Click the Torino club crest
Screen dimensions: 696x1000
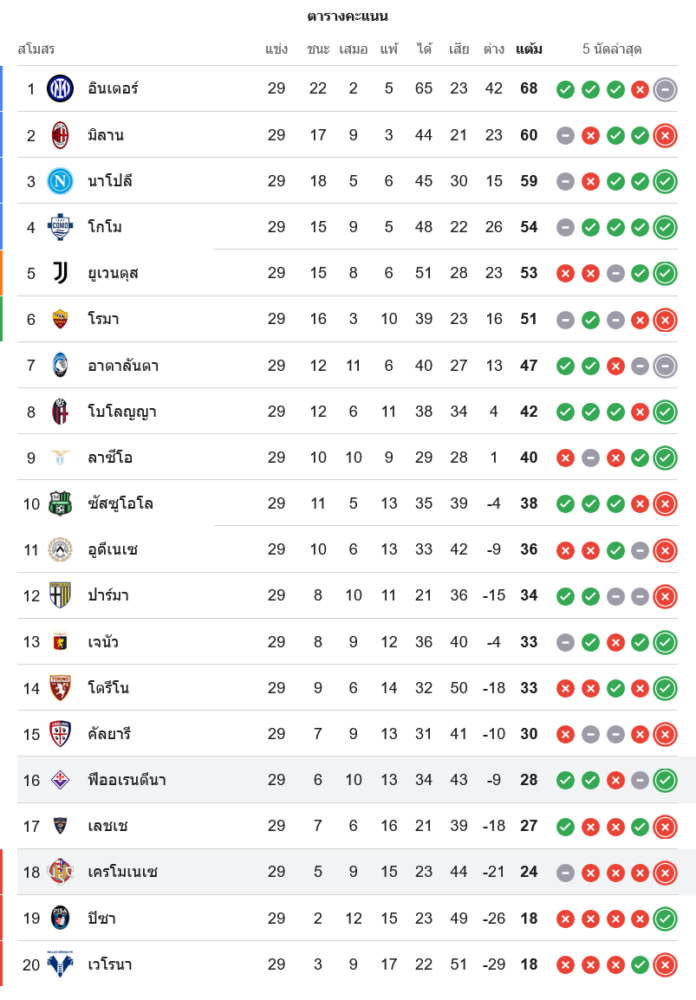60,688
